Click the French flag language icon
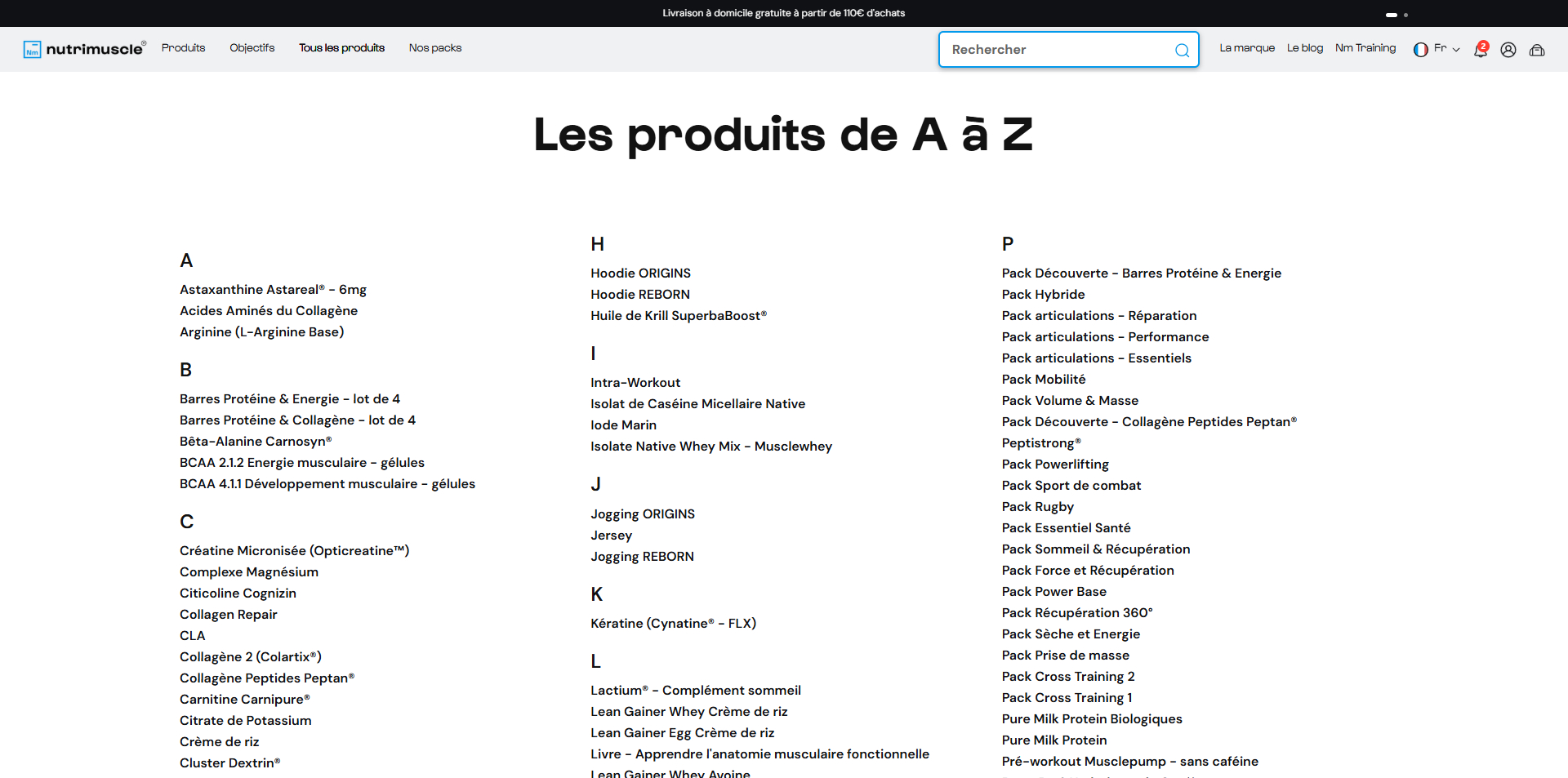 click(x=1421, y=50)
